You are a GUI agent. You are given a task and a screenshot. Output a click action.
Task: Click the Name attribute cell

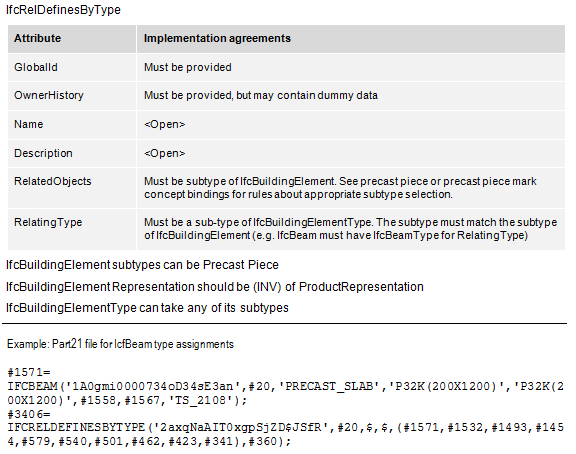[x=72, y=125]
